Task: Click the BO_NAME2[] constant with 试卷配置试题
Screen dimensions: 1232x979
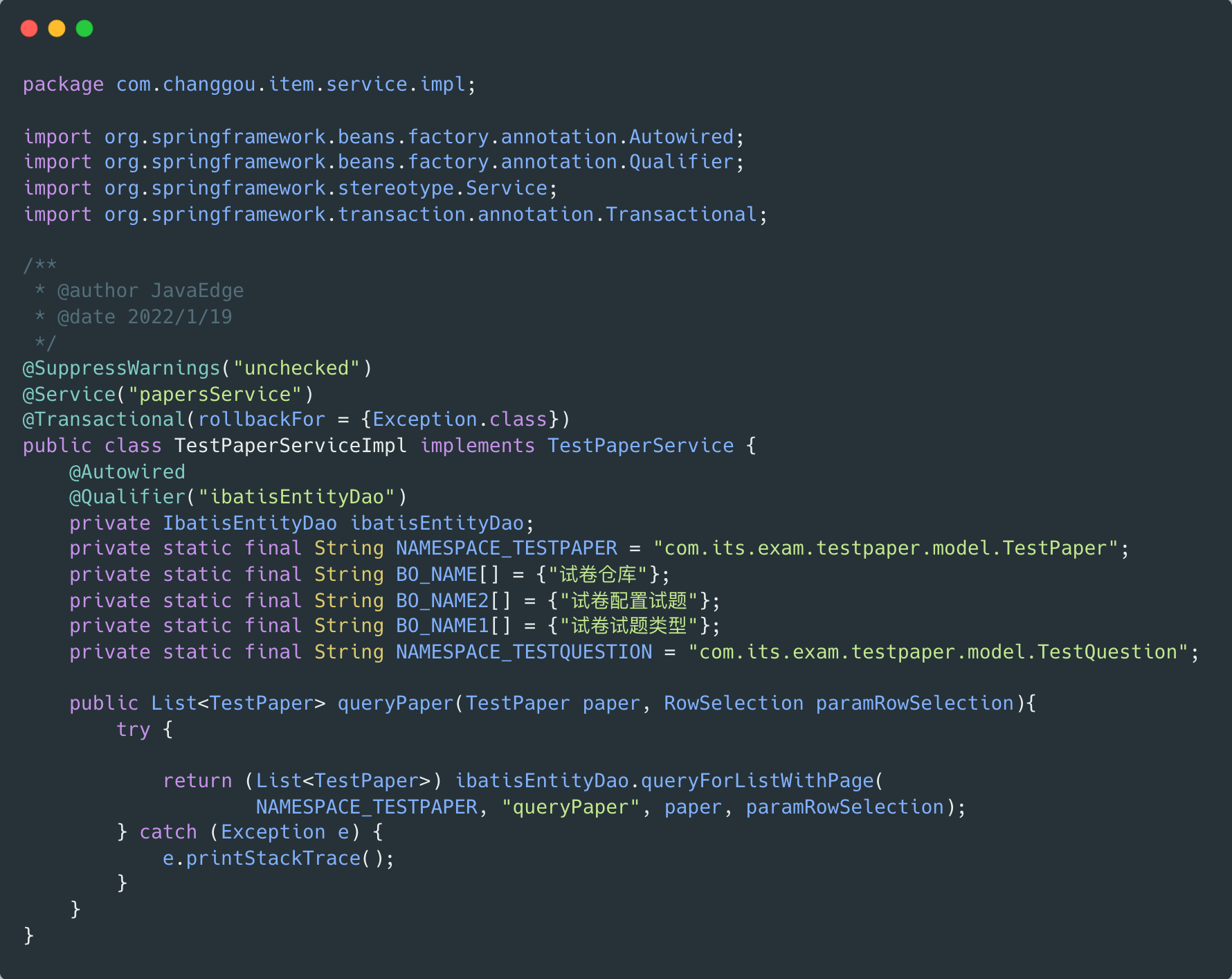Action: point(395,601)
